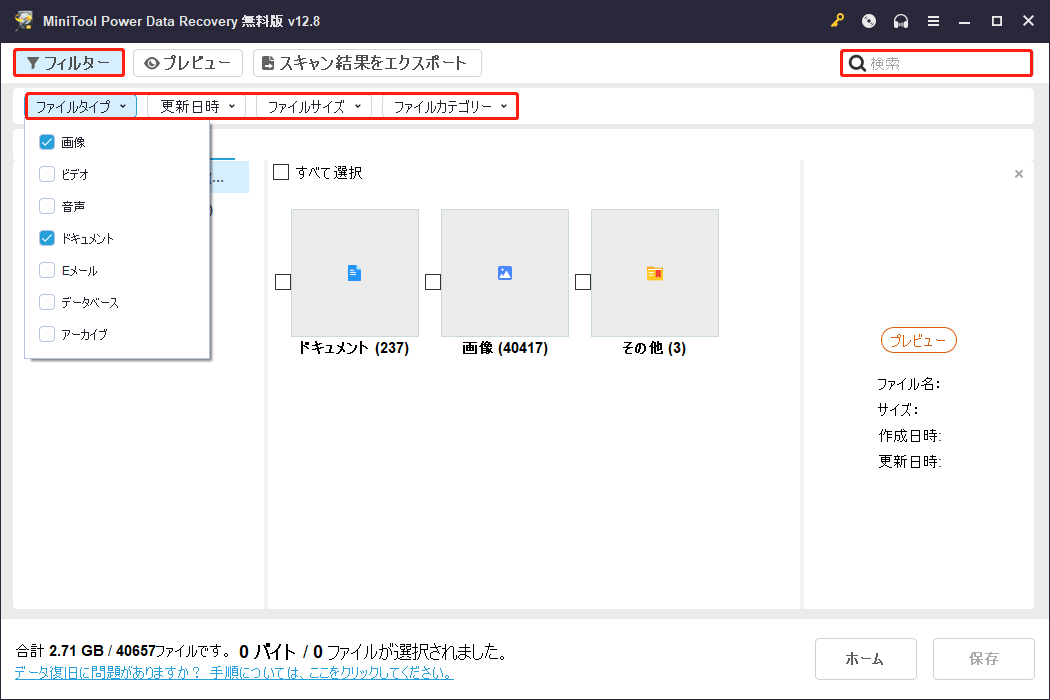Uncheck the 画像 filter checkbox
Viewport: 1050px width, 700px height.
(46, 141)
